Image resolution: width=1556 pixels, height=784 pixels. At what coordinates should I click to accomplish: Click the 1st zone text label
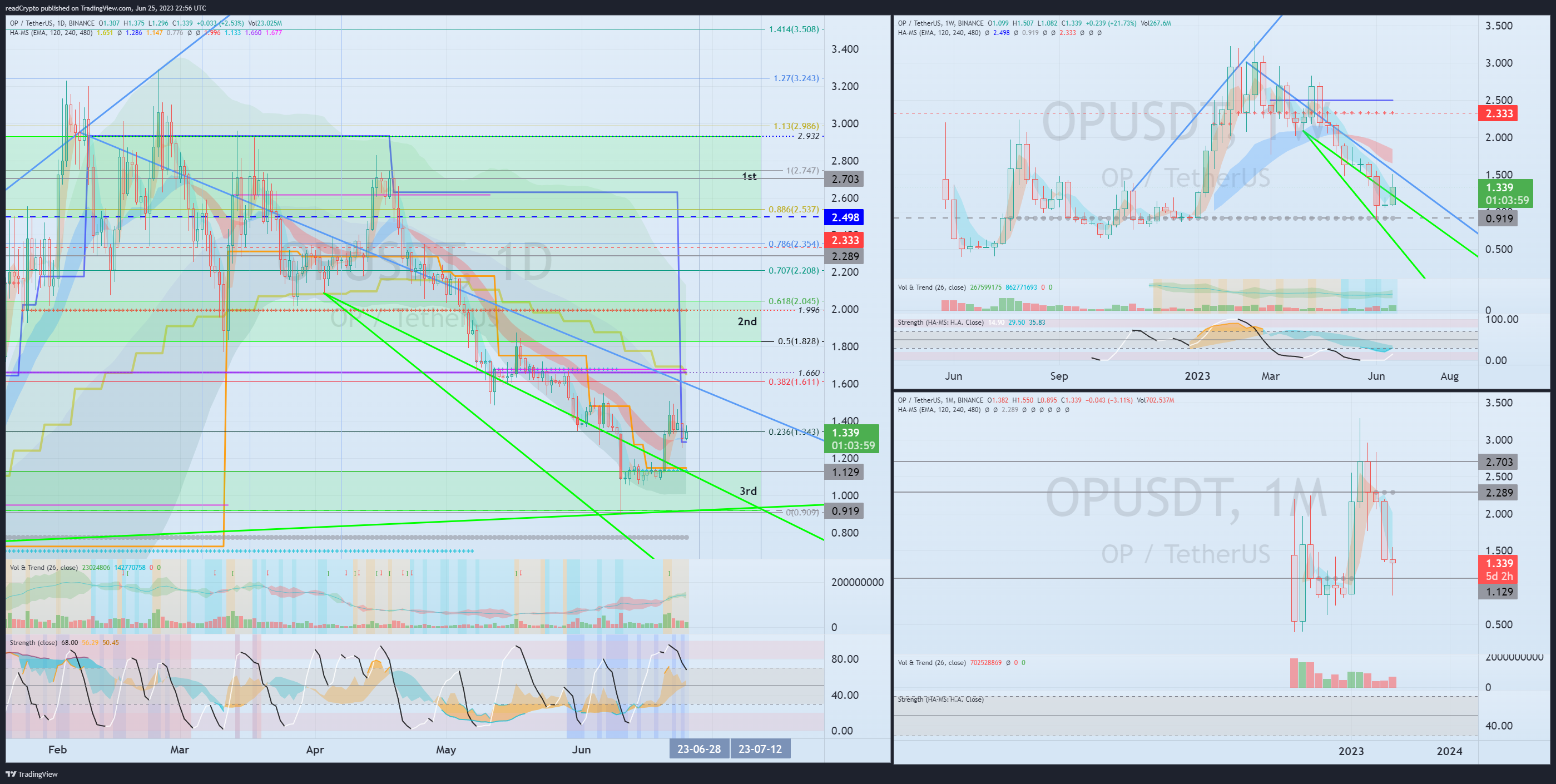[749, 176]
